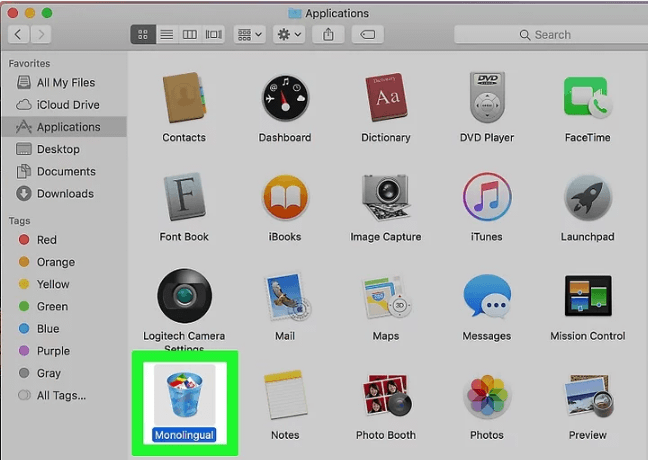Click into the Search field
Screen dimensions: 648x460
551,35
